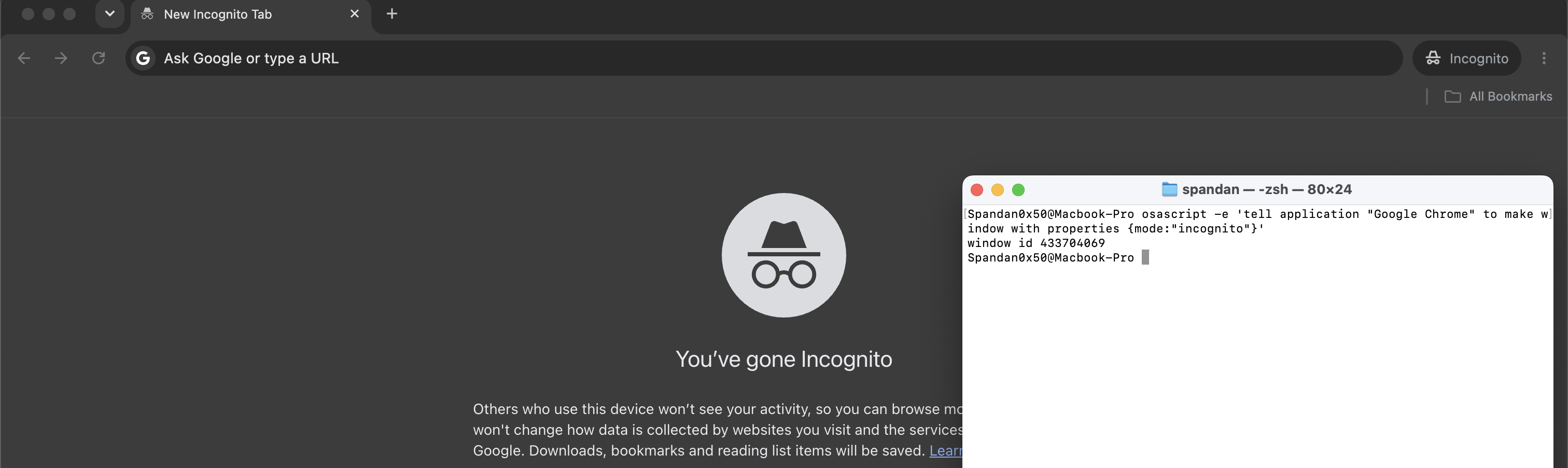Click the Chrome forward arrow
This screenshot has width=1568, height=468.
pyautogui.click(x=61, y=59)
